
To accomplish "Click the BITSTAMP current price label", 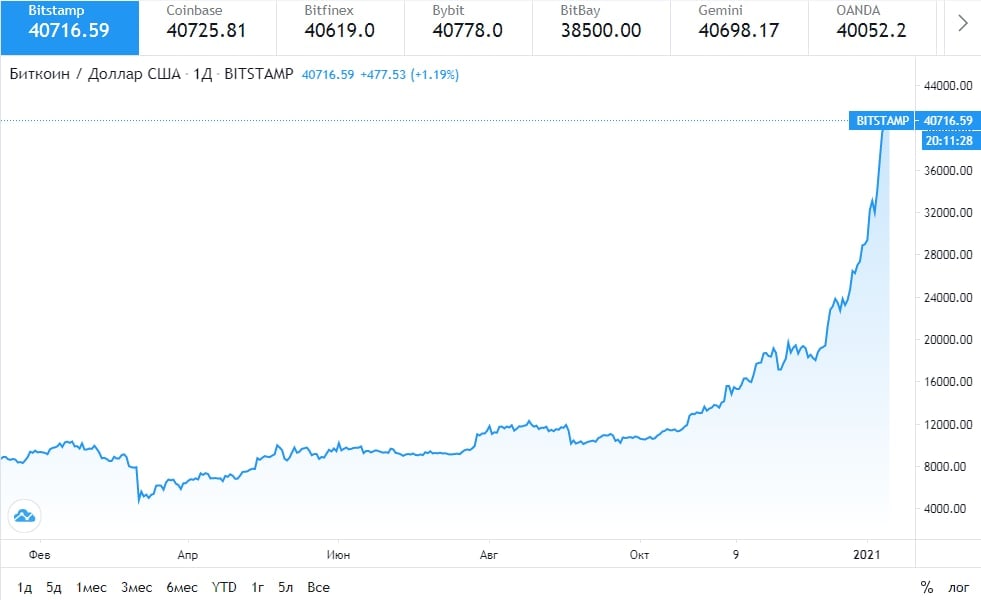I will pos(882,121).
